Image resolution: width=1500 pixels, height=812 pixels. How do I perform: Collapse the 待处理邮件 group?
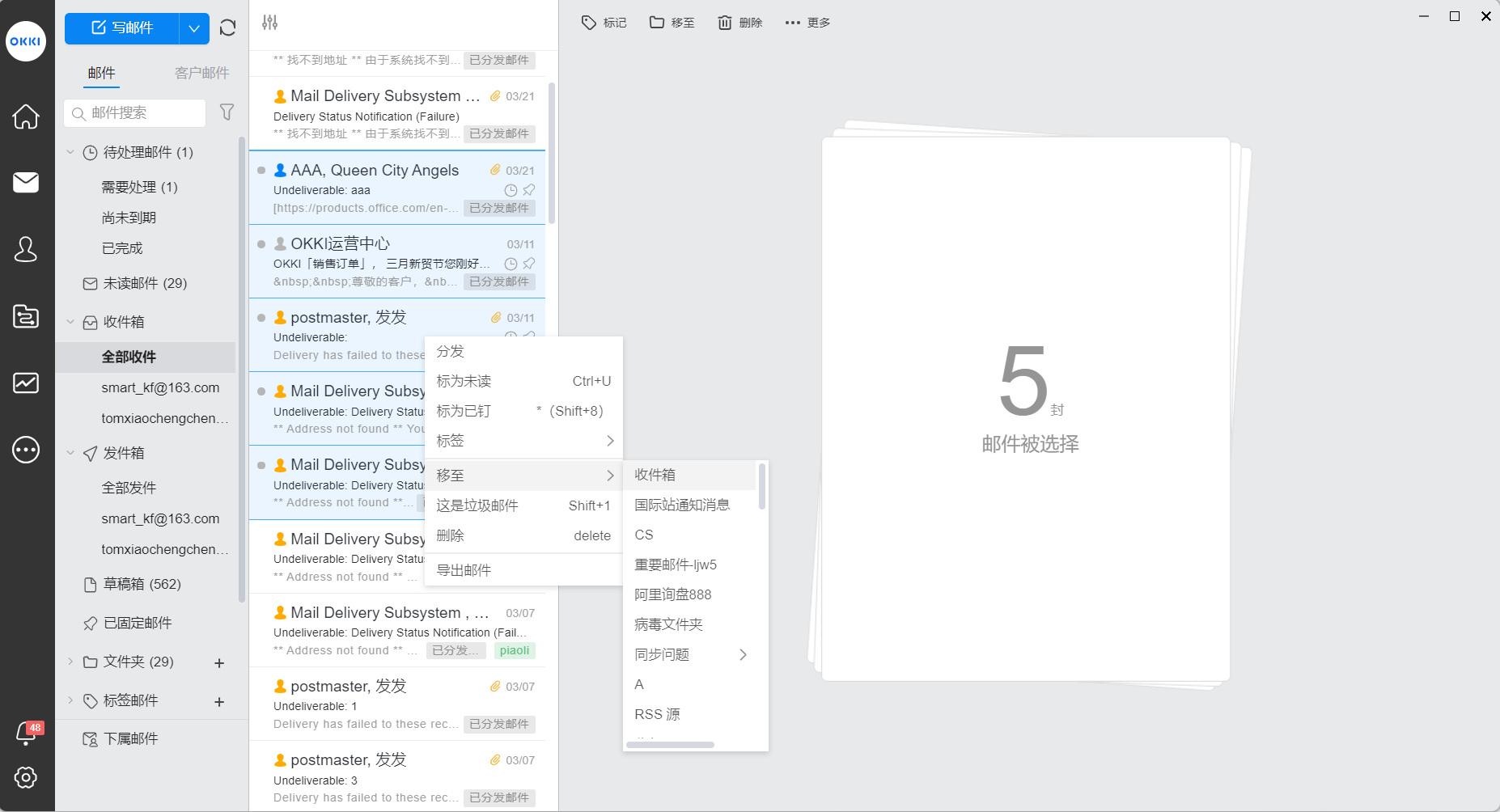(x=70, y=152)
